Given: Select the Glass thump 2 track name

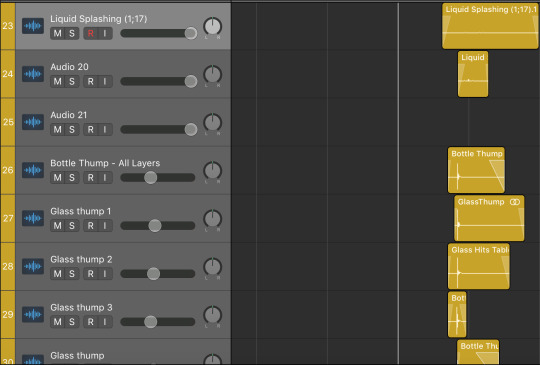Looking at the screenshot, I should [81, 259].
